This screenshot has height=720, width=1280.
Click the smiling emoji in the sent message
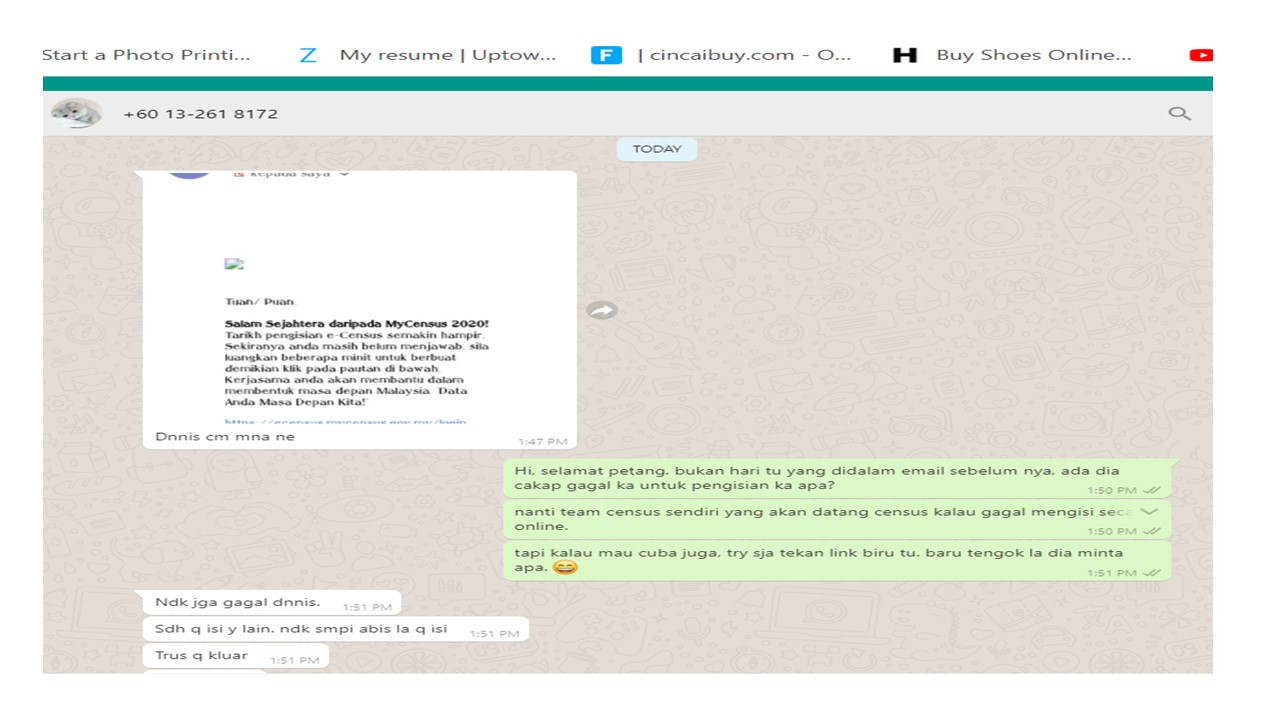coord(565,567)
